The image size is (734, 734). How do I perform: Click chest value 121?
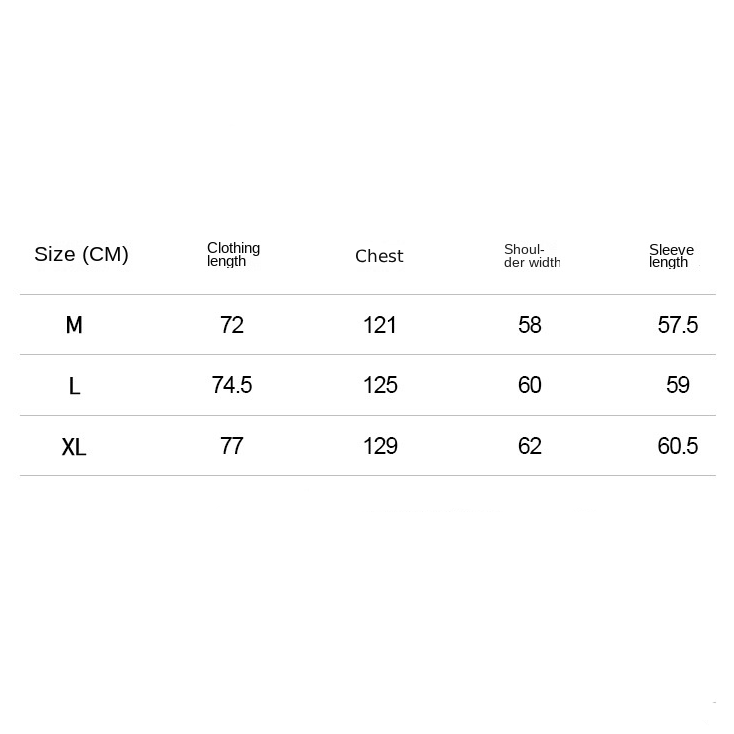(x=380, y=325)
